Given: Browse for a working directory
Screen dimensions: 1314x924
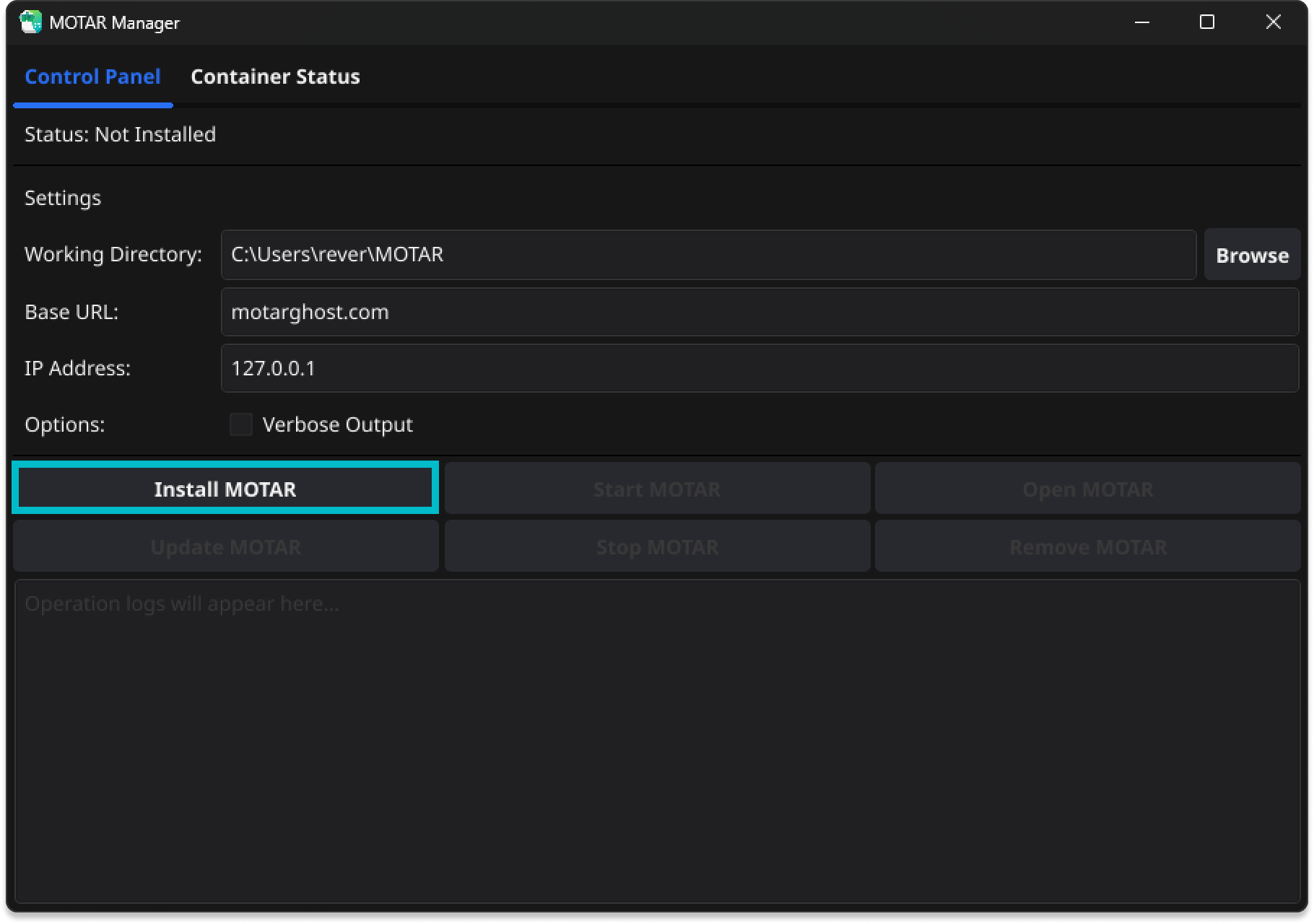Looking at the screenshot, I should pyautogui.click(x=1252, y=255).
